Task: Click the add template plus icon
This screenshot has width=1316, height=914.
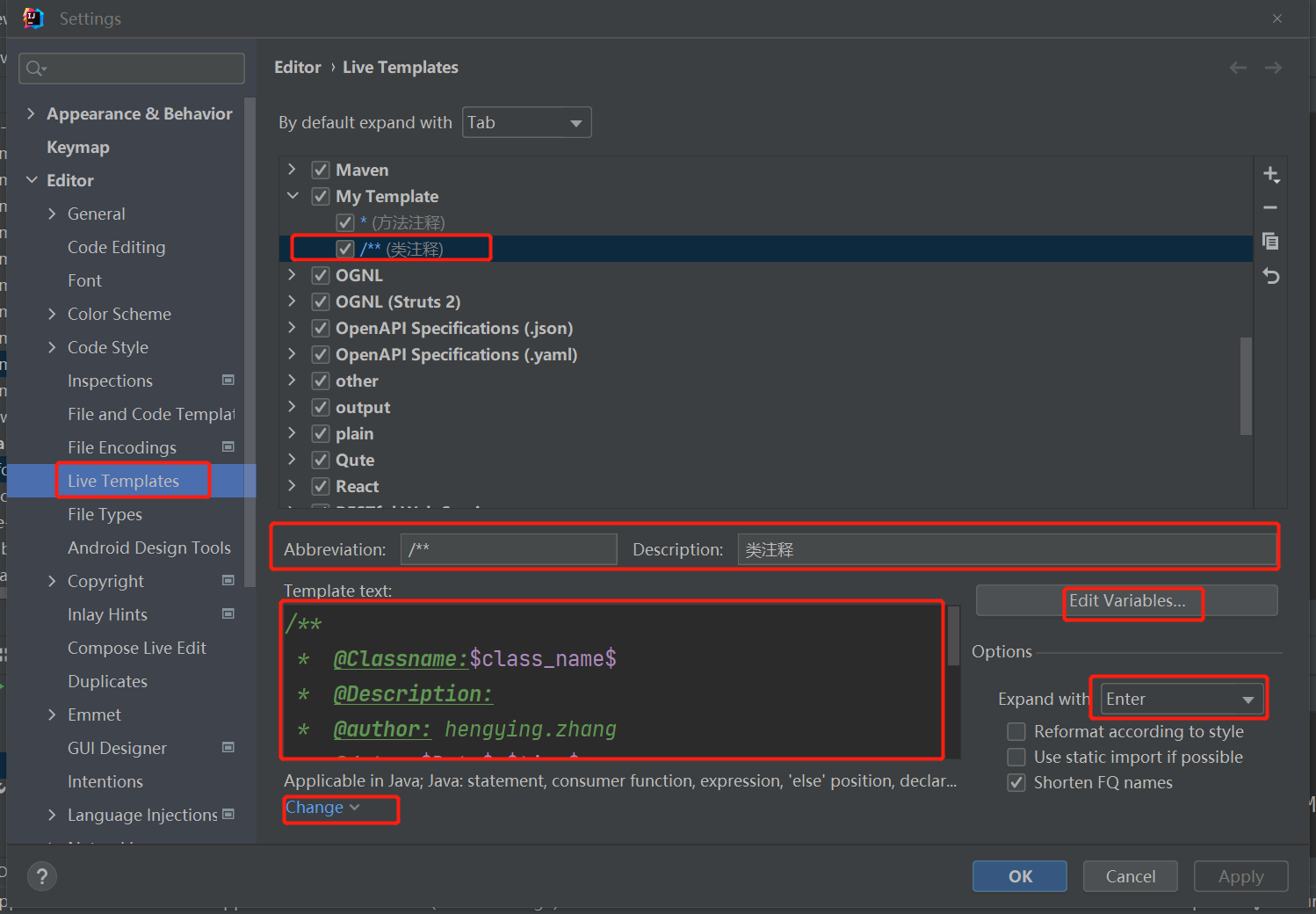Action: tap(1270, 175)
